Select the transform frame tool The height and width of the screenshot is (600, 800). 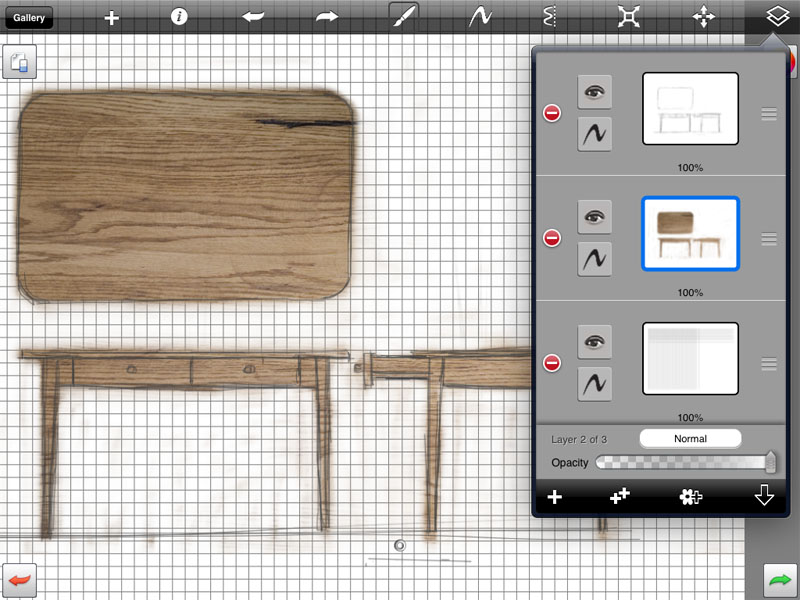(x=629, y=17)
